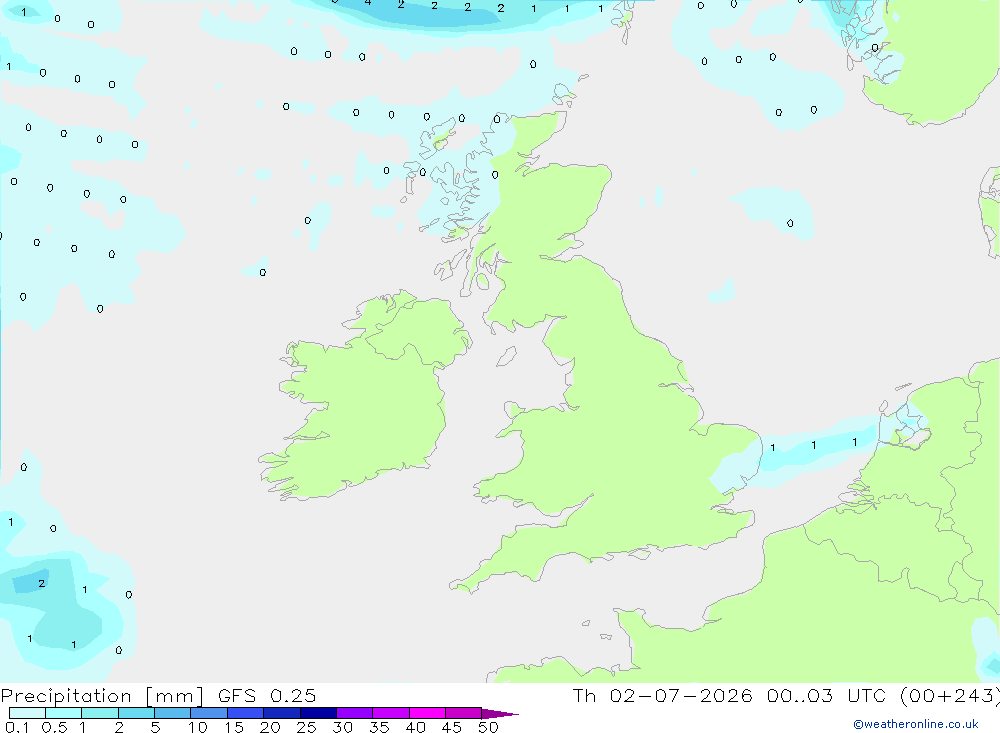Click the over-50 mm arrow tip of legend
Screen dimensions: 1000x733
coord(501,714)
